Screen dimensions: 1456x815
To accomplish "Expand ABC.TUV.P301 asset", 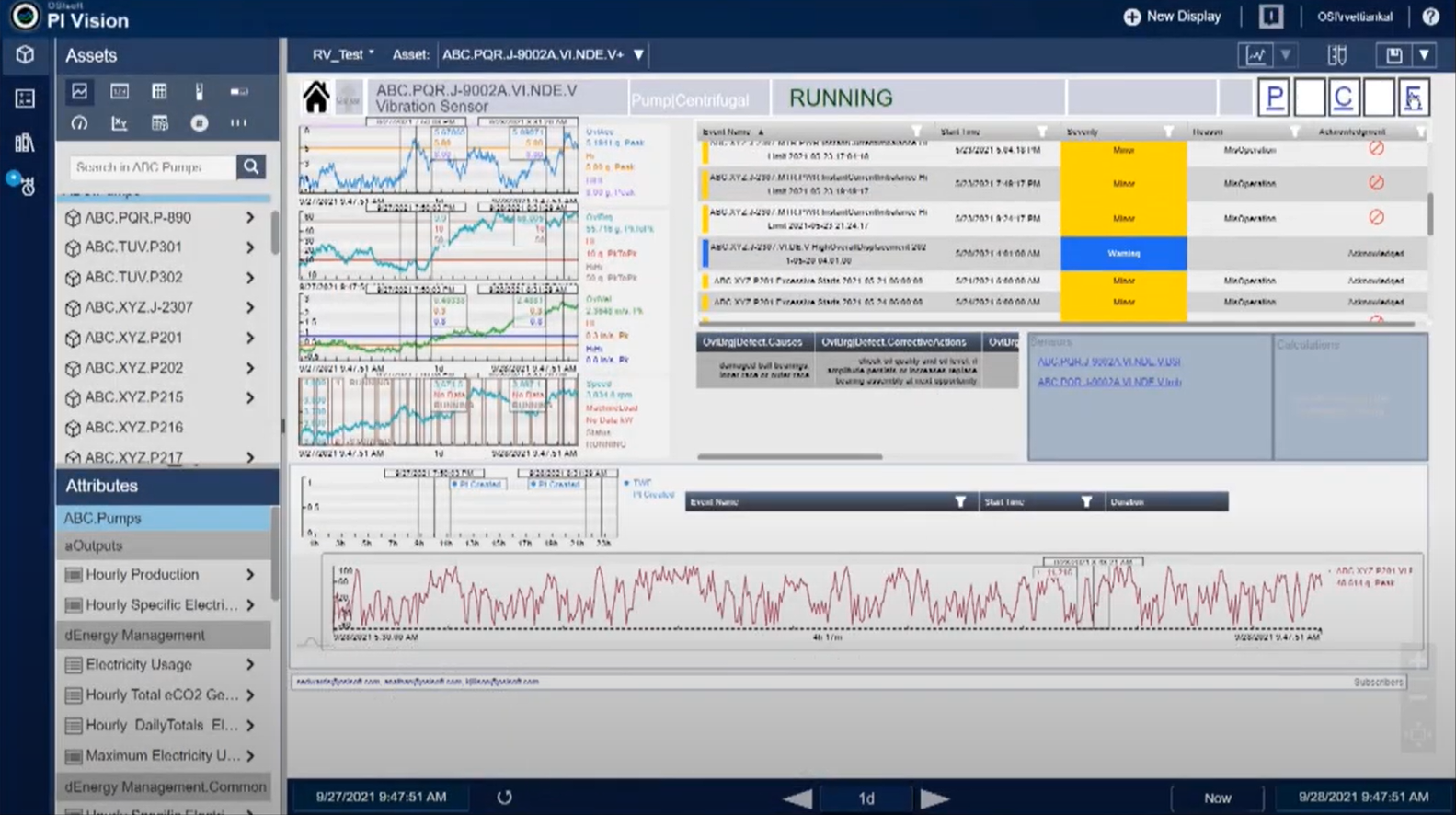I will [x=250, y=247].
